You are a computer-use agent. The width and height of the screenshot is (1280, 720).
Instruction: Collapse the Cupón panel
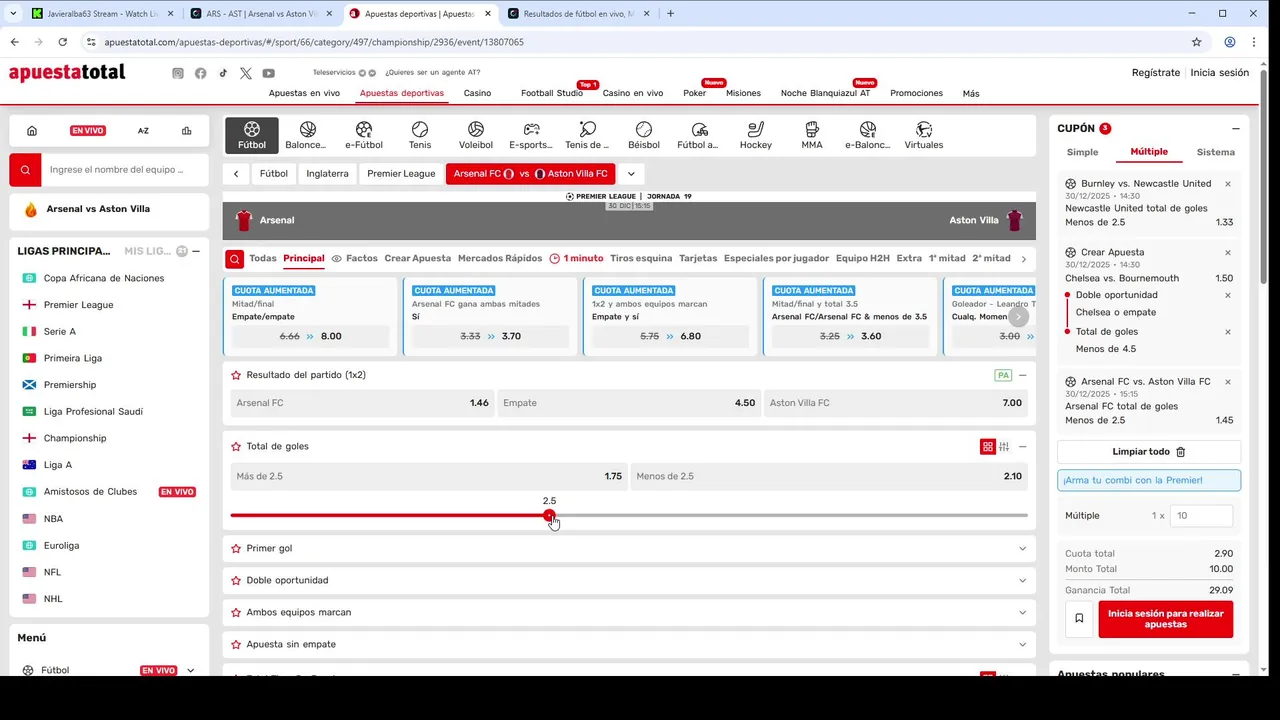[1236, 129]
